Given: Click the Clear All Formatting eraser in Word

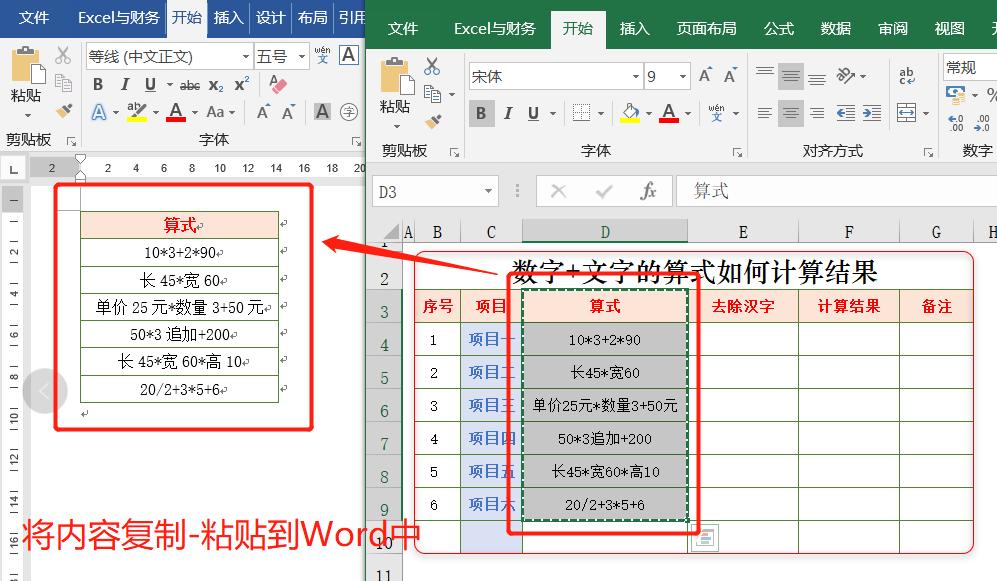Looking at the screenshot, I should coord(278,84).
